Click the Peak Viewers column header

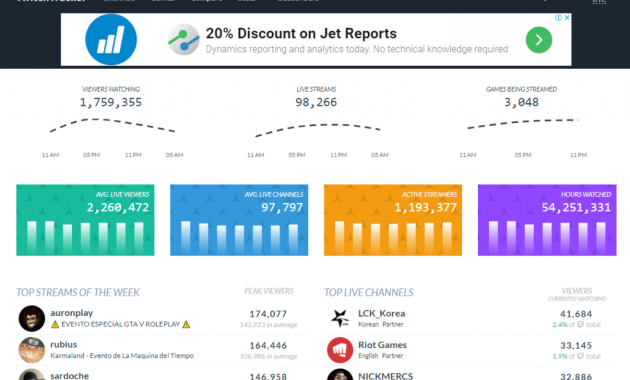point(269,291)
